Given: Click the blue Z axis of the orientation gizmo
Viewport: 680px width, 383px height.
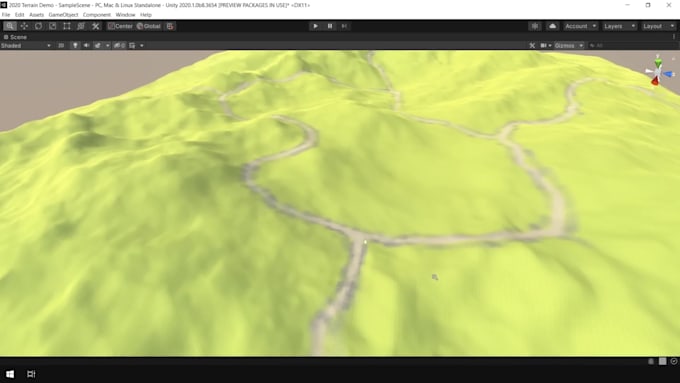Looking at the screenshot, I should 669,75.
